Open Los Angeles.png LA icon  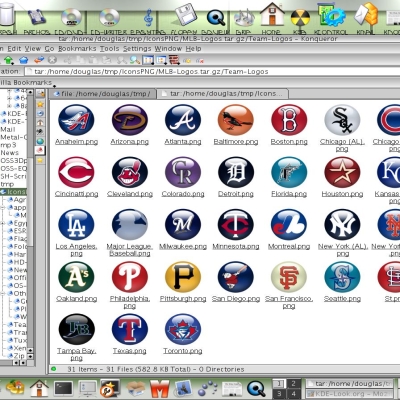tap(76, 225)
